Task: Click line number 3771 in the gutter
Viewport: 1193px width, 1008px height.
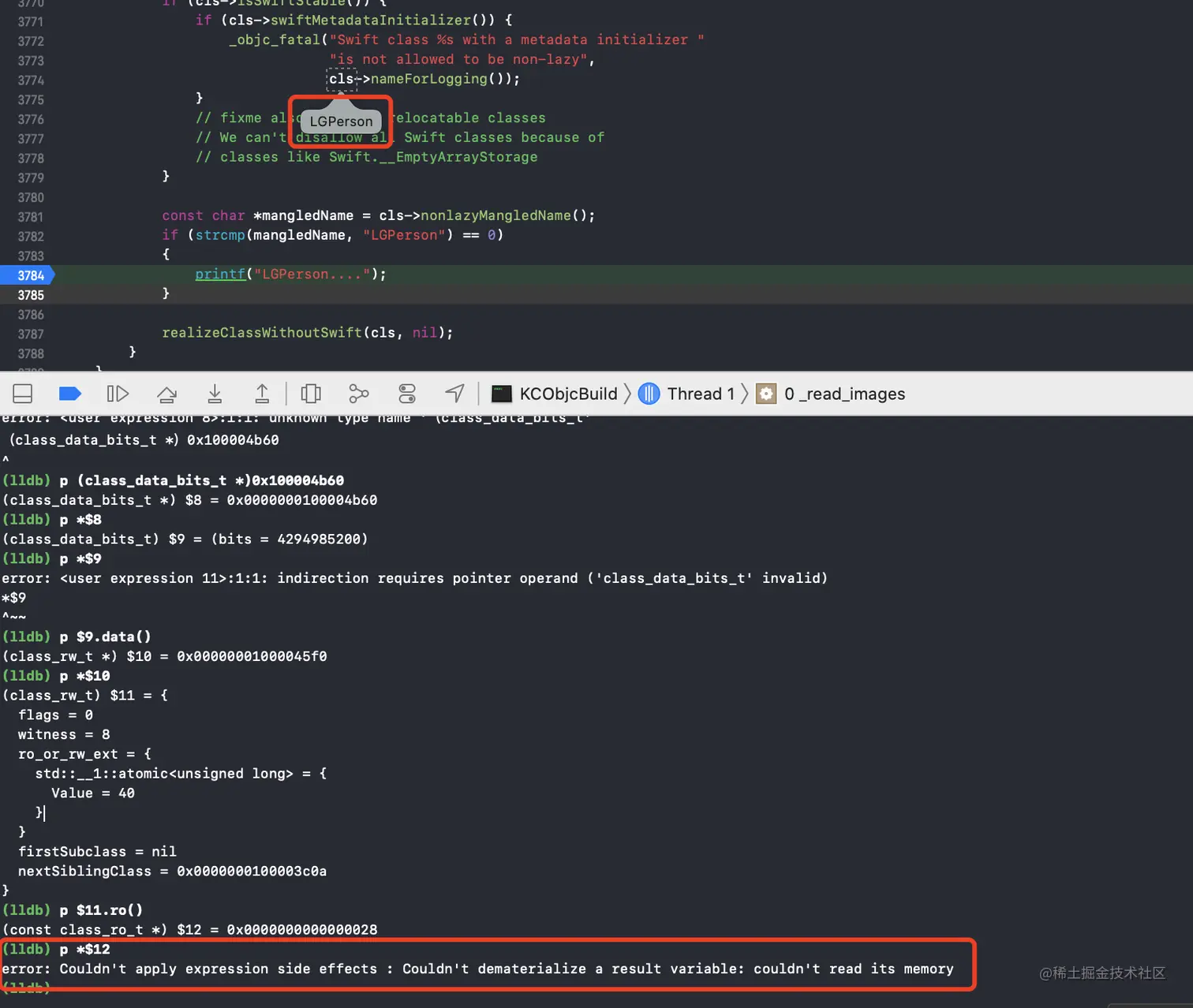Action: tap(31, 21)
